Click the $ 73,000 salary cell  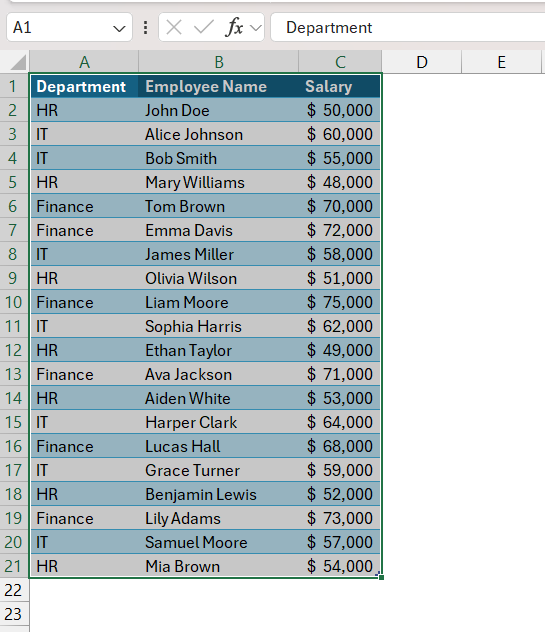tap(340, 518)
